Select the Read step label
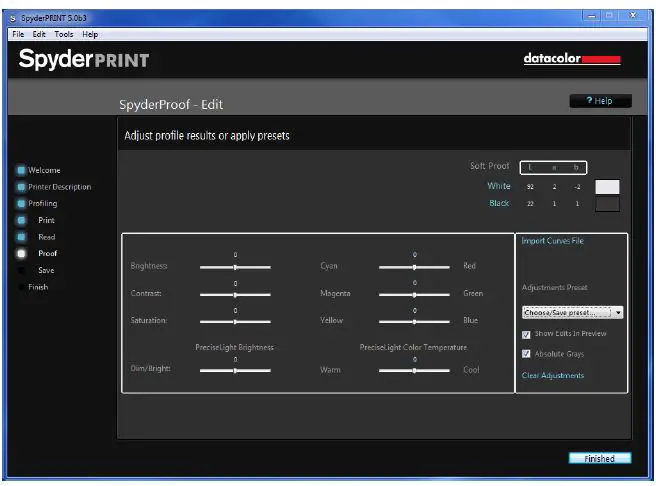The width and height of the screenshot is (656, 486). pos(46,237)
